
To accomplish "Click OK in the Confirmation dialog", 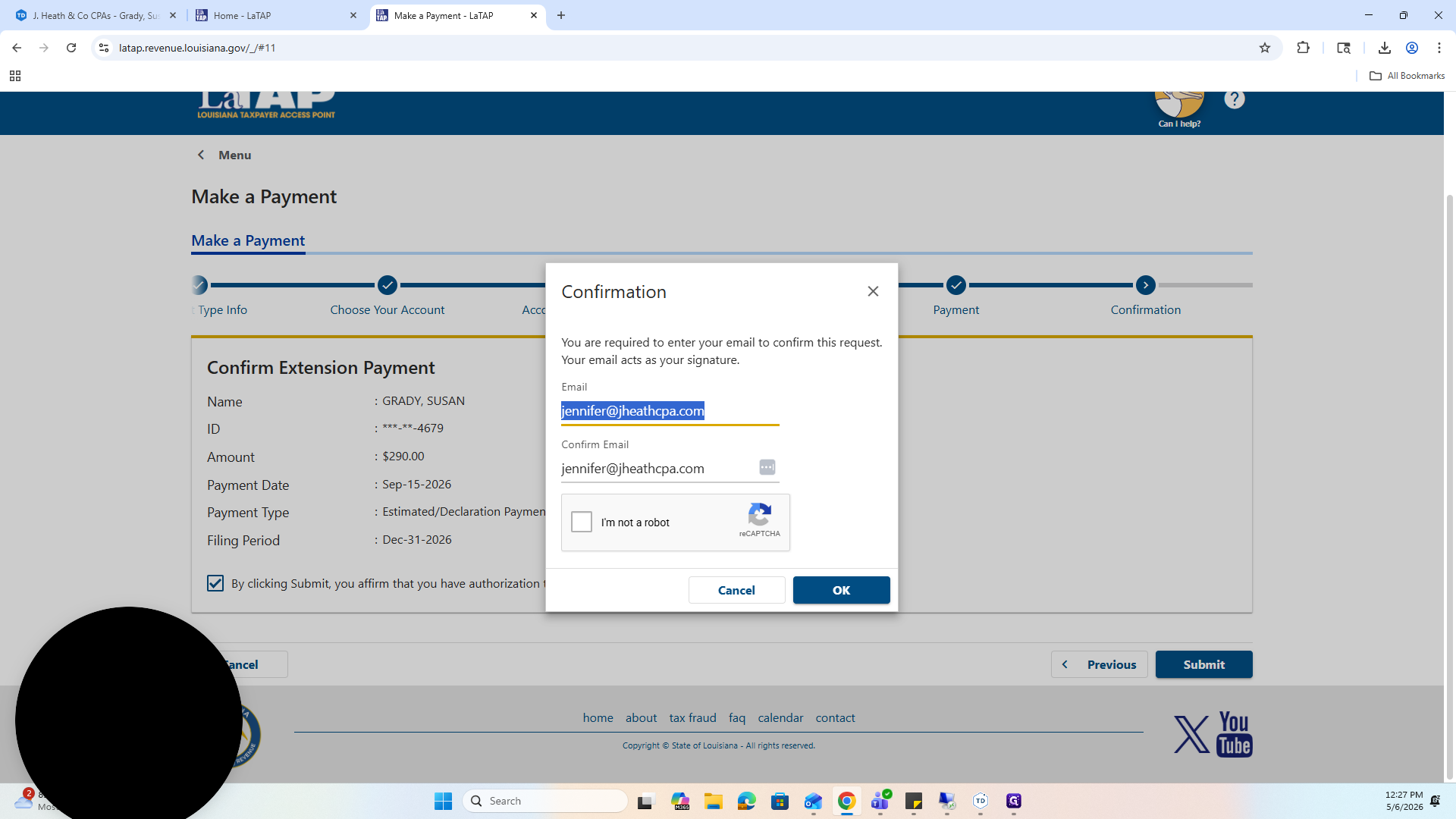I will (841, 590).
